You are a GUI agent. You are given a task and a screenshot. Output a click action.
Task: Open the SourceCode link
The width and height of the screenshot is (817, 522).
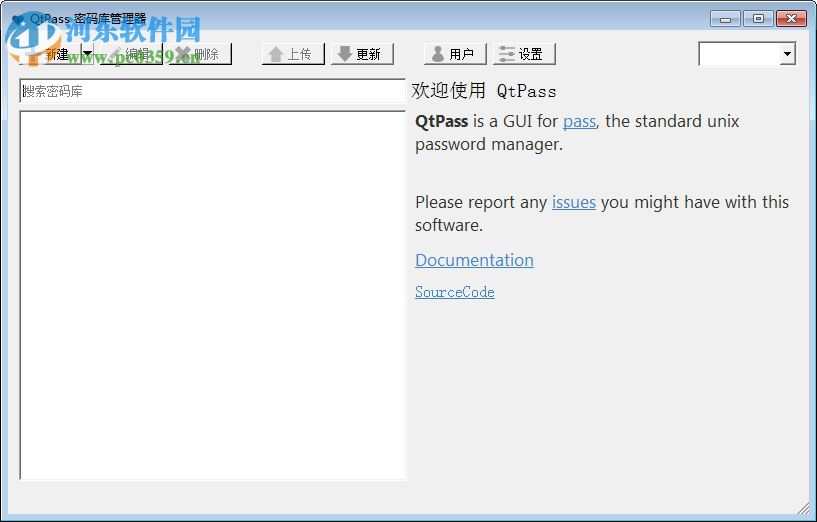[455, 292]
